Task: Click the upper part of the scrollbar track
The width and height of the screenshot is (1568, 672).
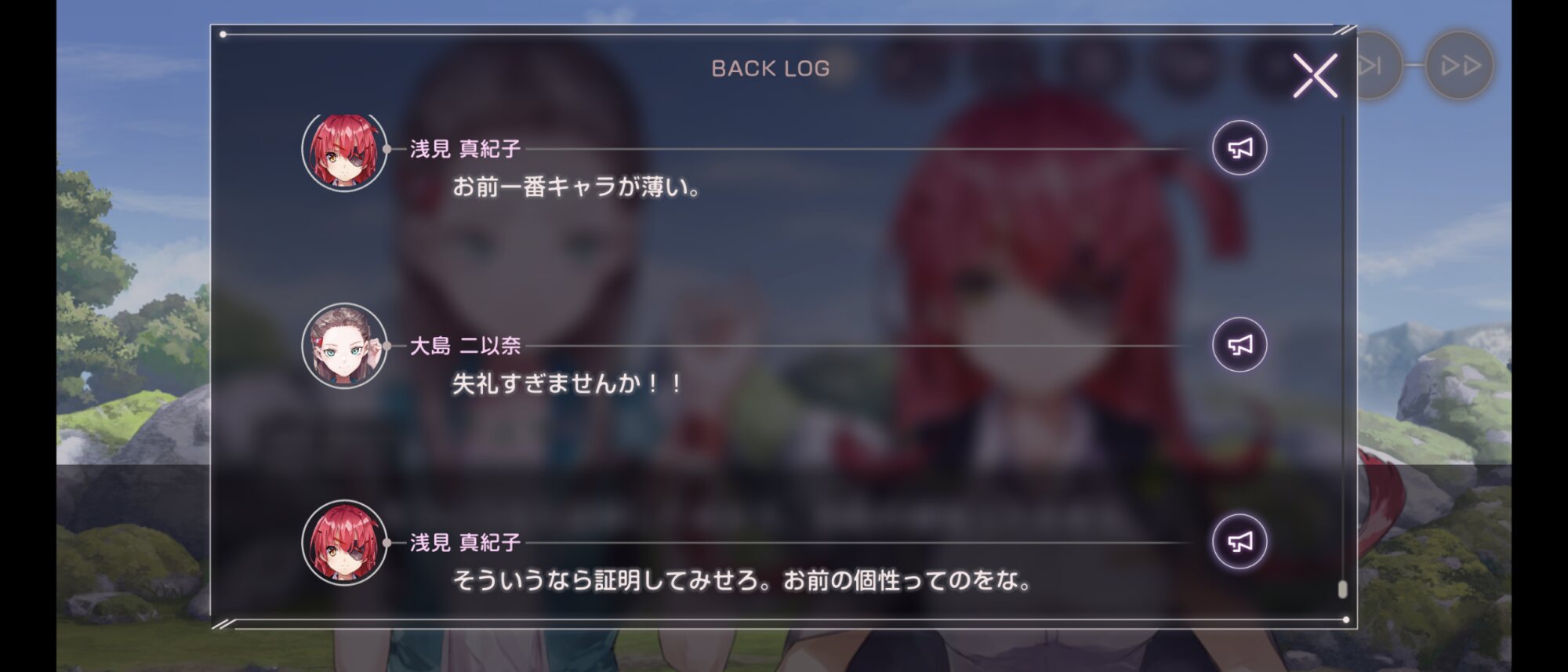Action: (x=1342, y=235)
